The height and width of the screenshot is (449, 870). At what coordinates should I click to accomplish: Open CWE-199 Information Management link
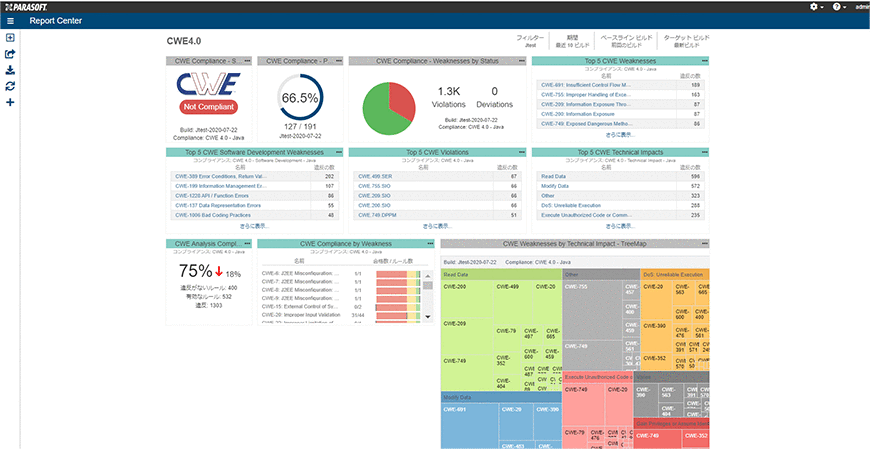coord(221,186)
